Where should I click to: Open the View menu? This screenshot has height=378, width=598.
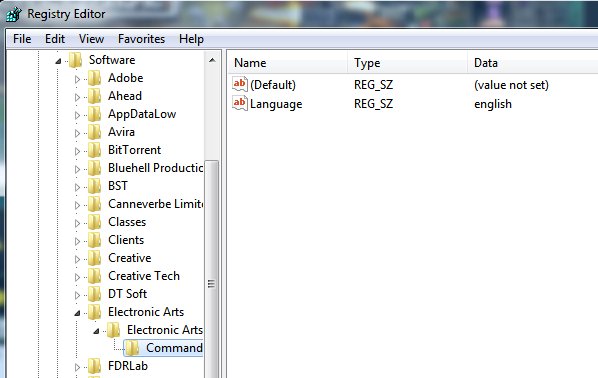point(91,39)
